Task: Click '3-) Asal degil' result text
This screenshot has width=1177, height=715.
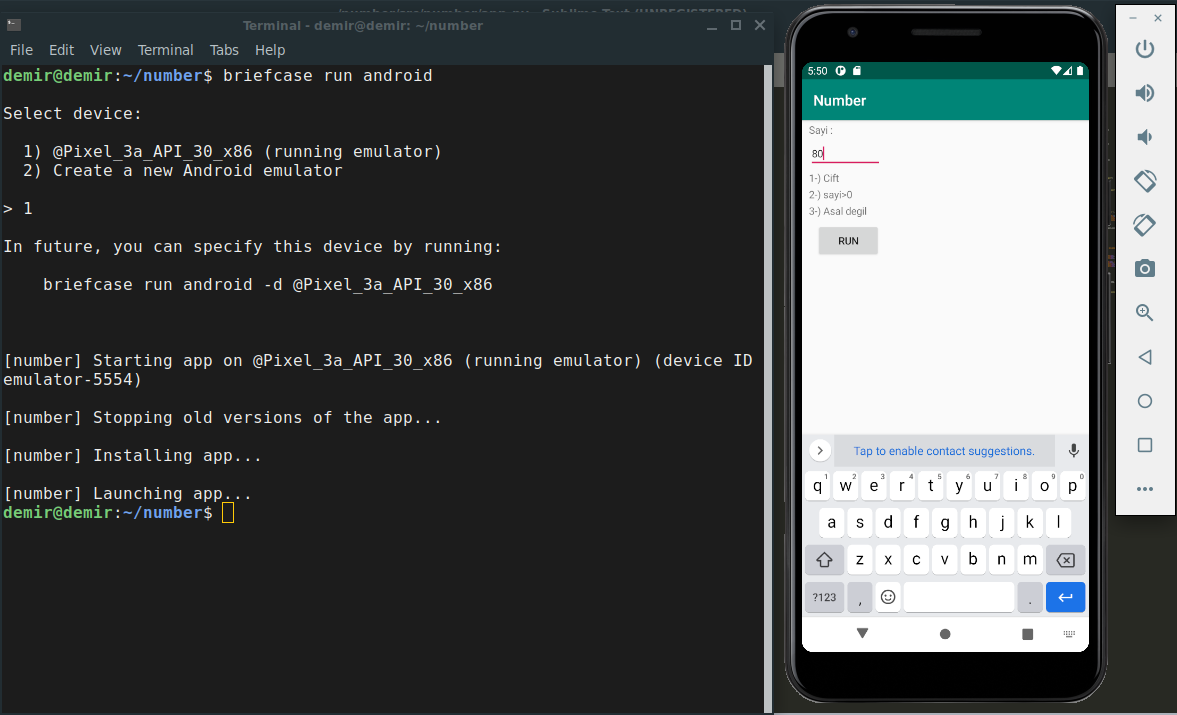Action: pyautogui.click(x=838, y=212)
